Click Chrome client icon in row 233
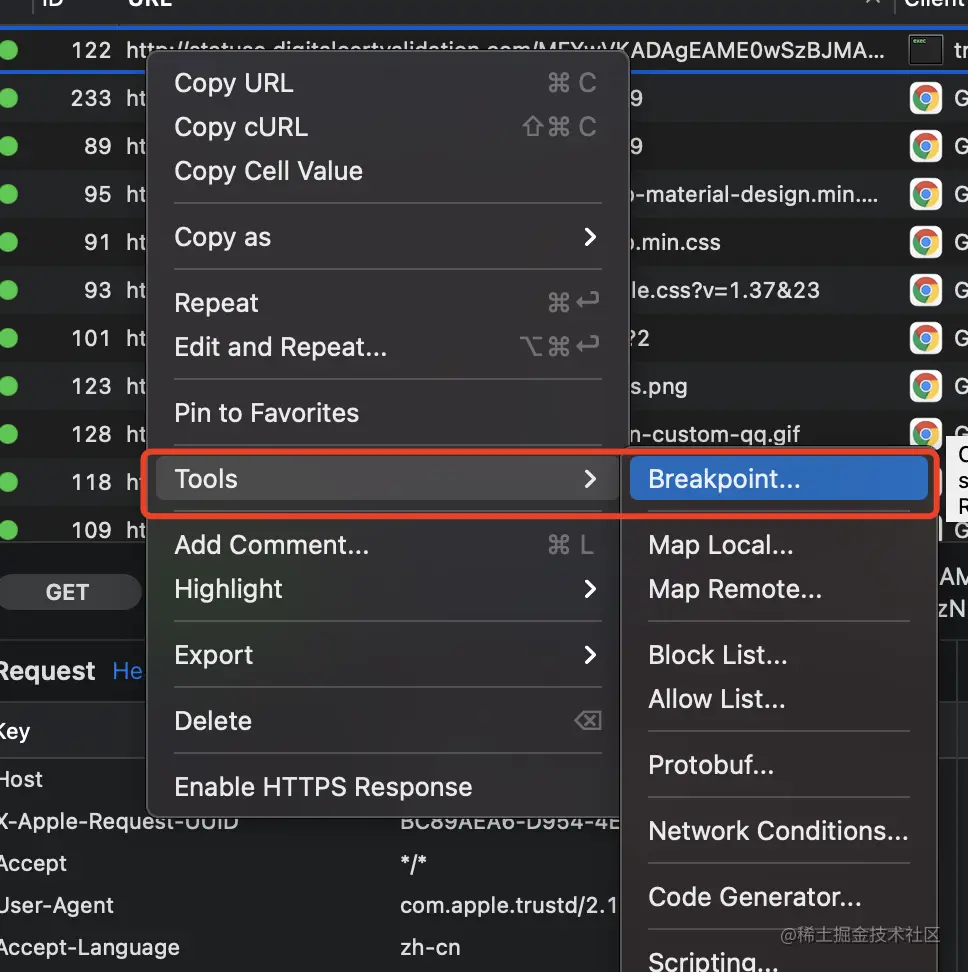This screenshot has height=972, width=968. tap(926, 98)
